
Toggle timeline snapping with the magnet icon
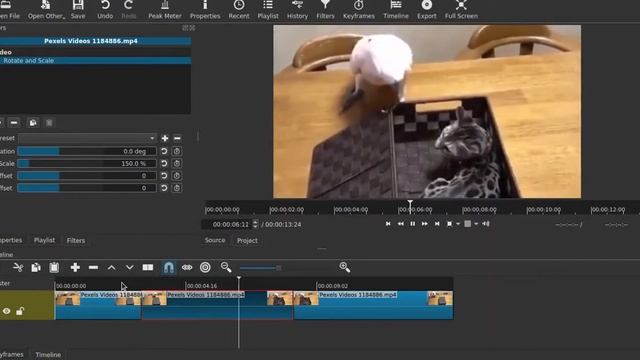point(169,267)
